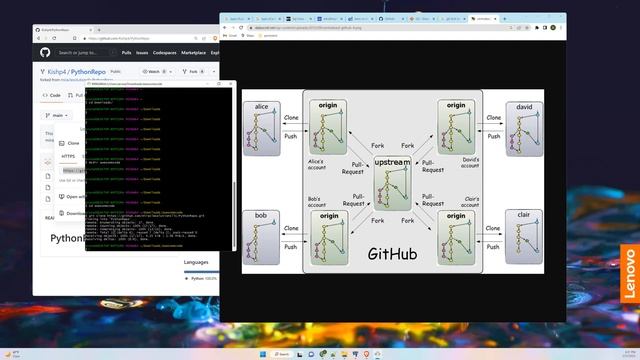Image resolution: width=640 pixels, height=360 pixels.
Task: Open the Maps bookmark
Action: 248,36
